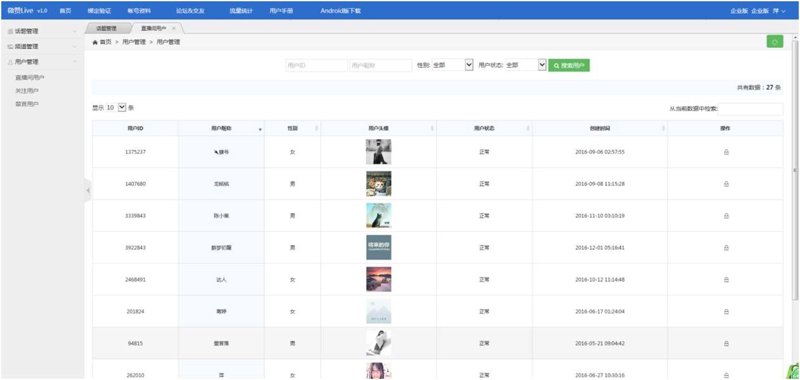Click the user ID cell 3339843
800x380 pixels.
click(x=135, y=216)
